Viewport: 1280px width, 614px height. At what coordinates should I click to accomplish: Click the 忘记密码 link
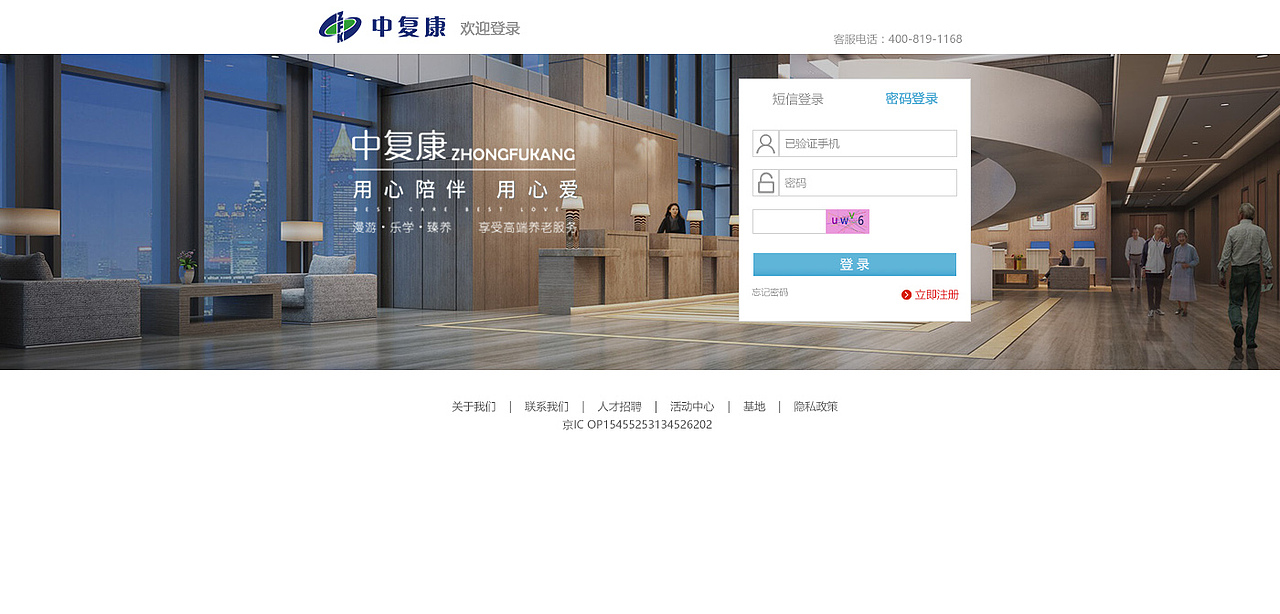771,293
